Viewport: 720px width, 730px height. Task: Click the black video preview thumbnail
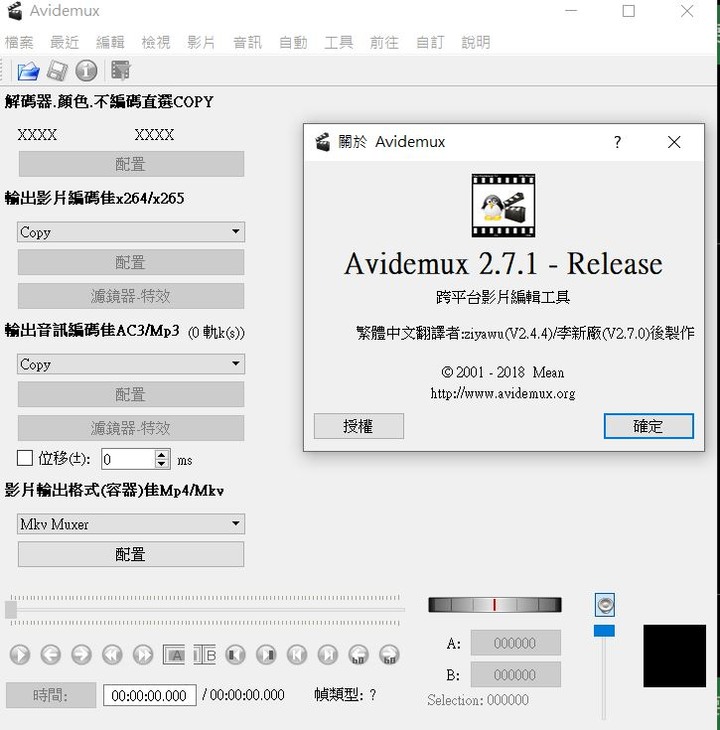[x=674, y=656]
